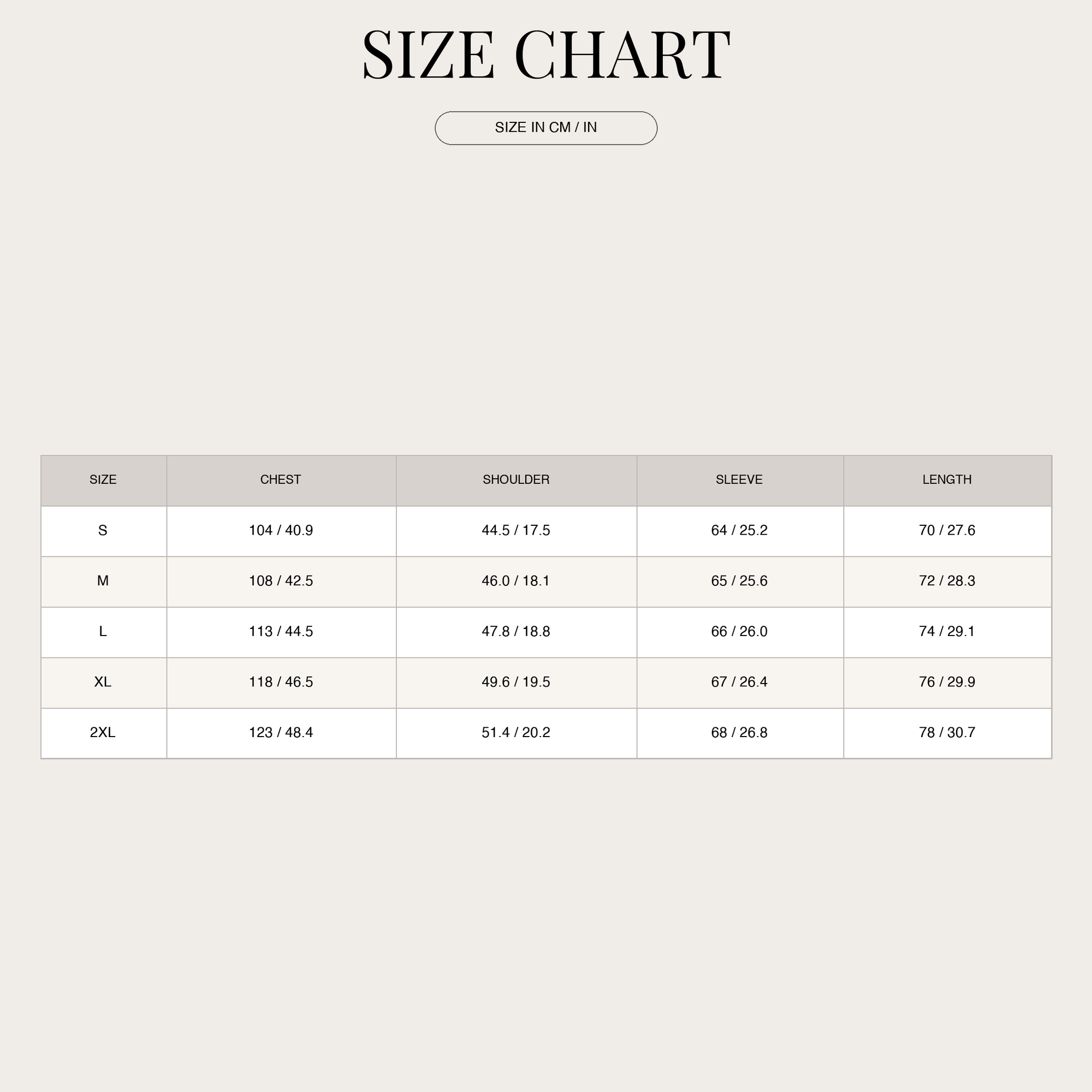Click length value 72 / 28.3
Image resolution: width=1092 pixels, height=1092 pixels.
(947, 580)
